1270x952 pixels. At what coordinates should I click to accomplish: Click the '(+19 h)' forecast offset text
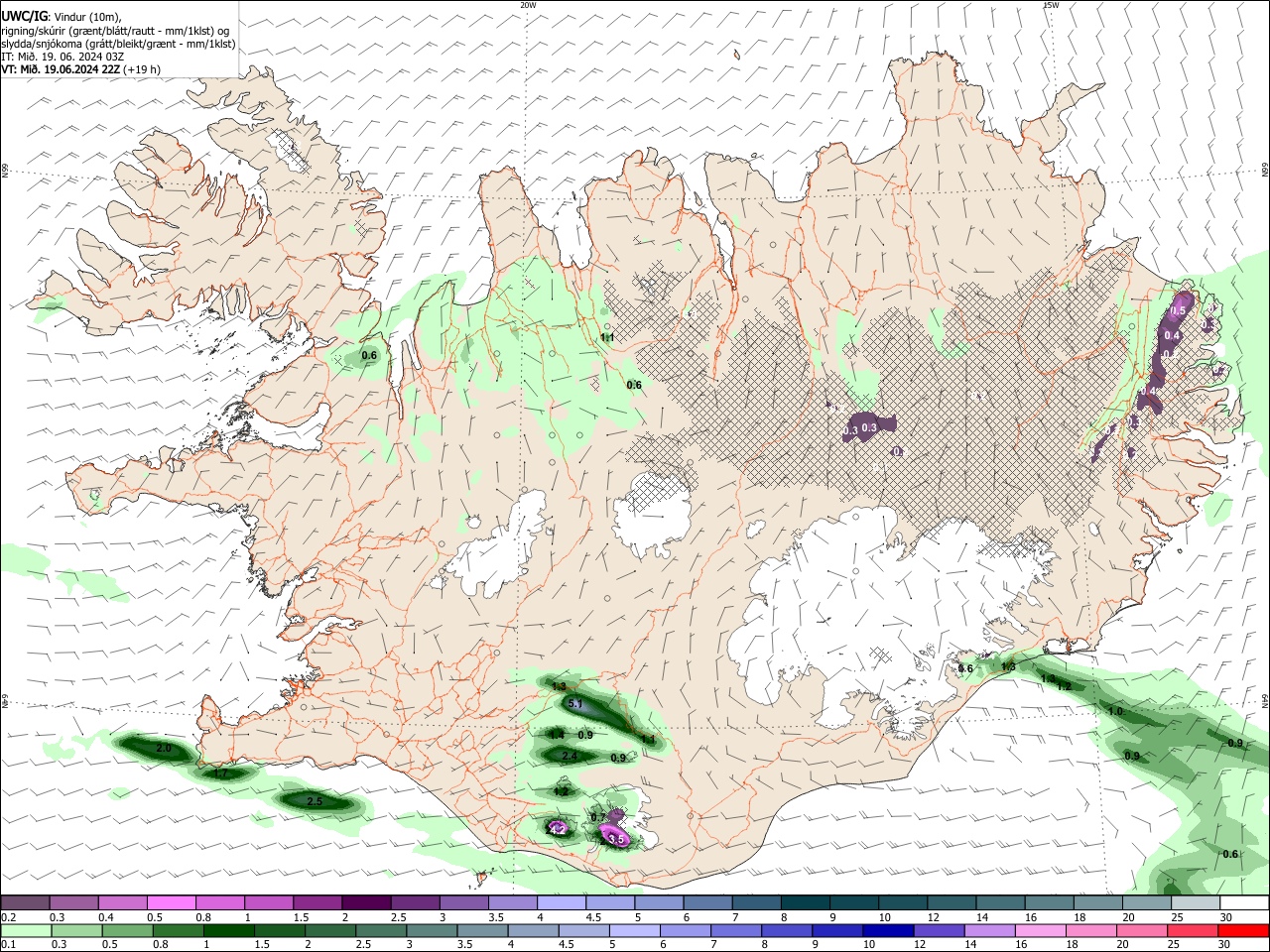point(143,69)
